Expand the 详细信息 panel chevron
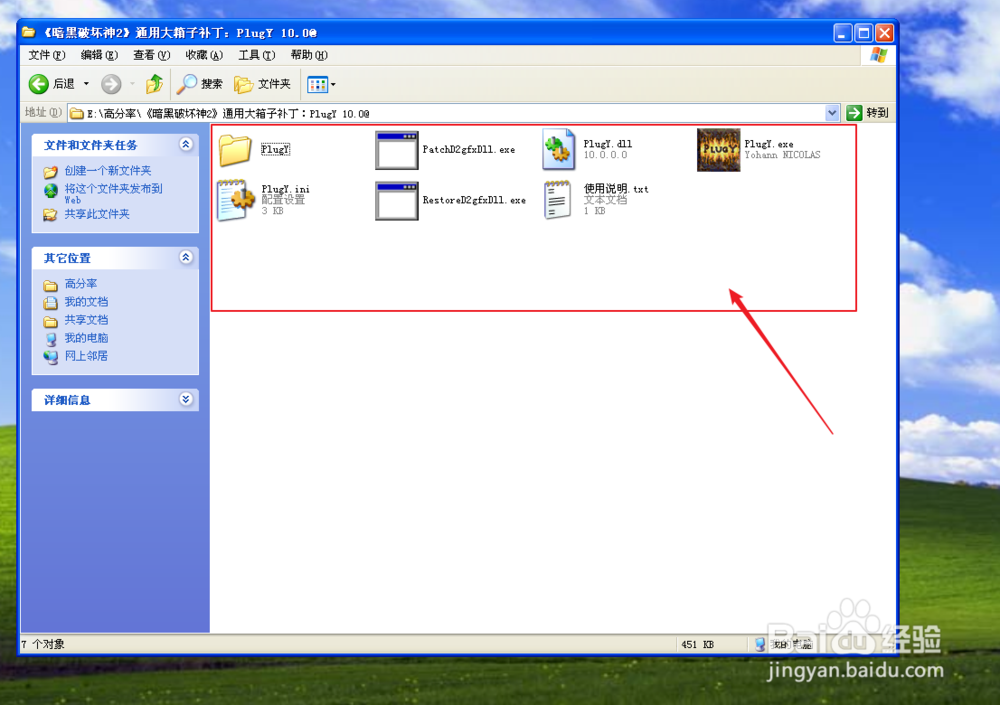The height and width of the screenshot is (705, 1000). [x=186, y=399]
